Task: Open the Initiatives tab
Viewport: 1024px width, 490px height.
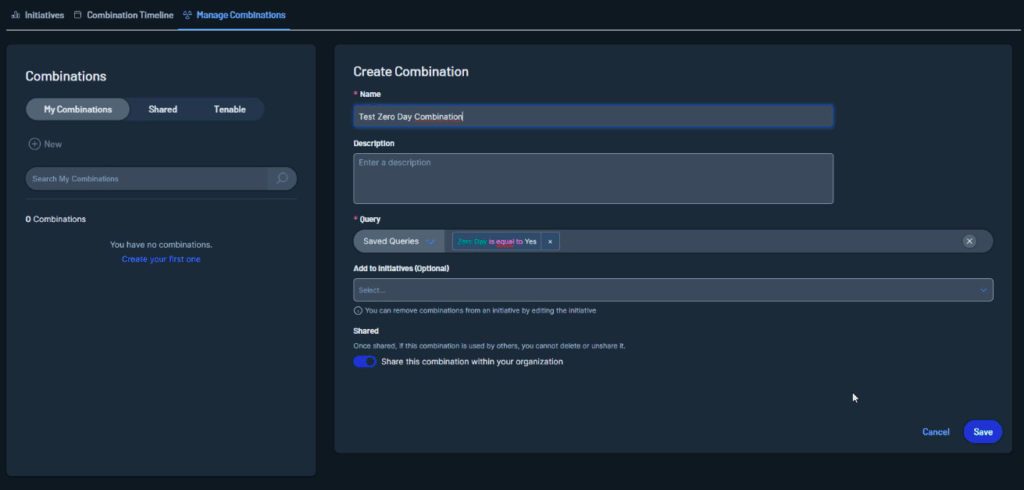Action: coord(43,15)
